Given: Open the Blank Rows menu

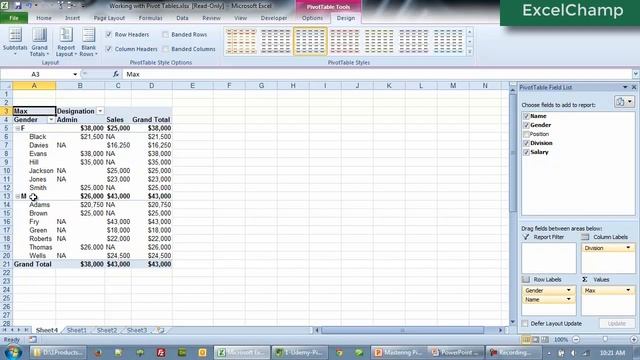Looking at the screenshot, I should pos(88,42).
